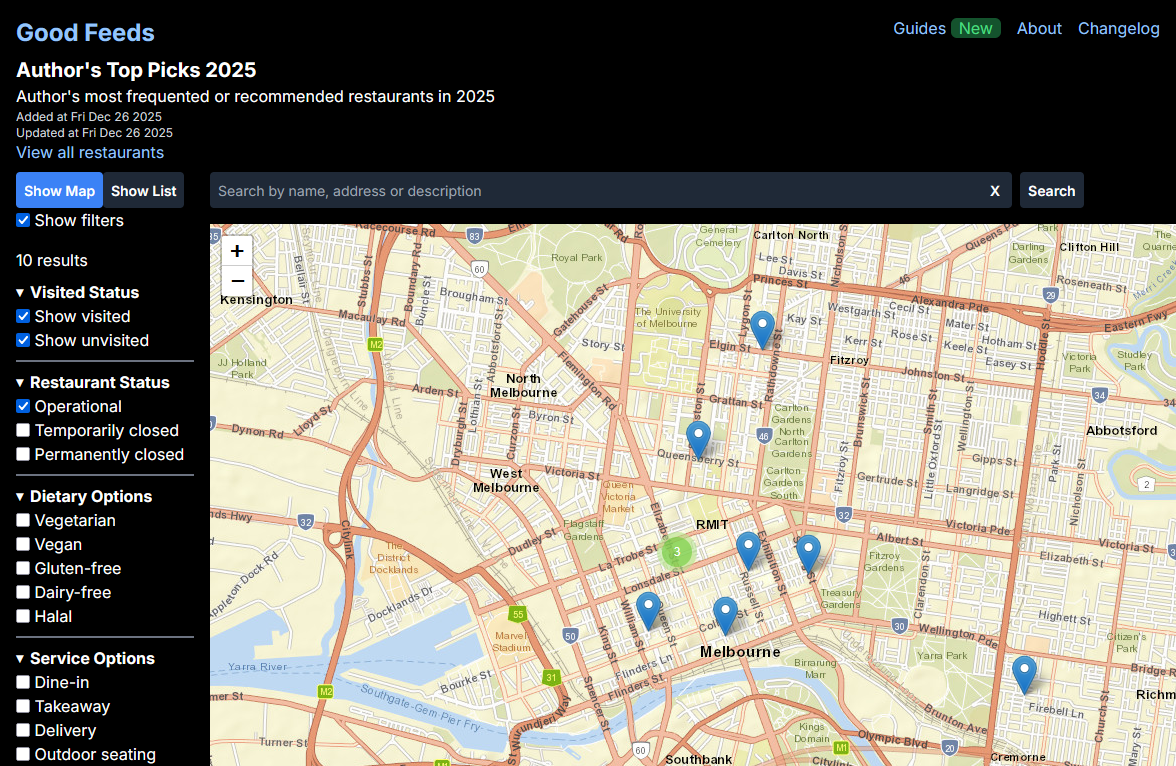Screen dimensions: 1176x766
Task: Check the Vegetarian dietary option
Action: click(22, 520)
